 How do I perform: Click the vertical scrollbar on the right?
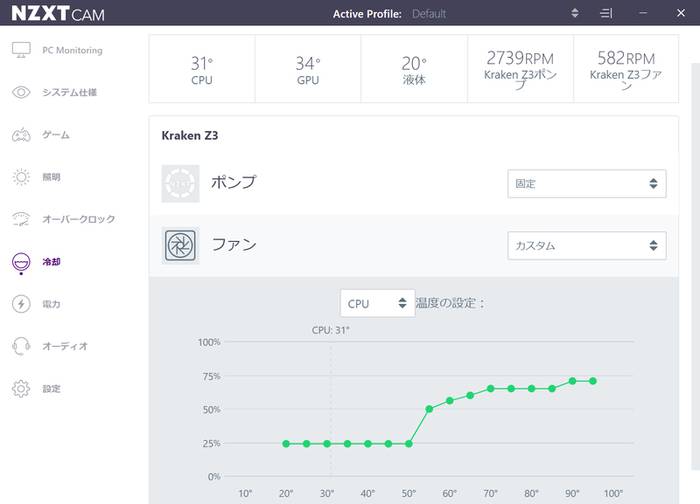point(696,266)
